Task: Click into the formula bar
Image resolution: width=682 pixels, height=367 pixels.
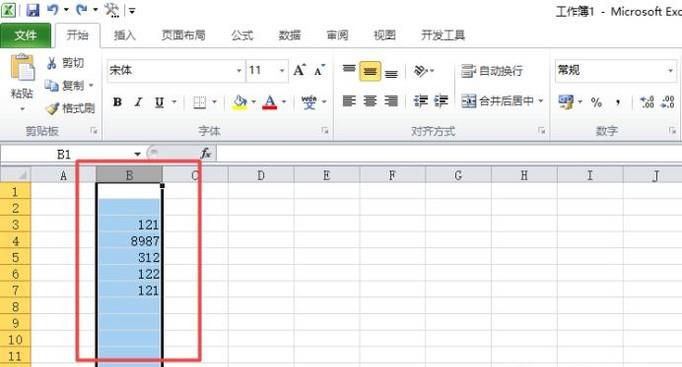Action: tap(448, 154)
